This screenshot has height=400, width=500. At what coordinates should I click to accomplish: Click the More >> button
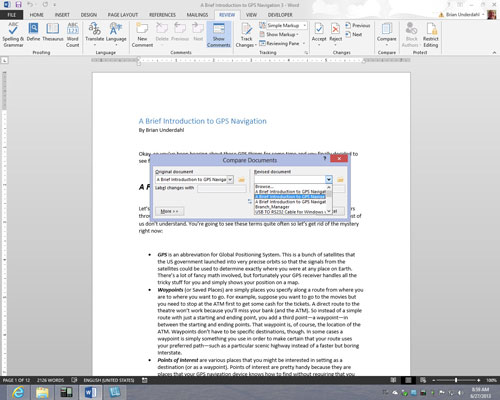tap(169, 211)
